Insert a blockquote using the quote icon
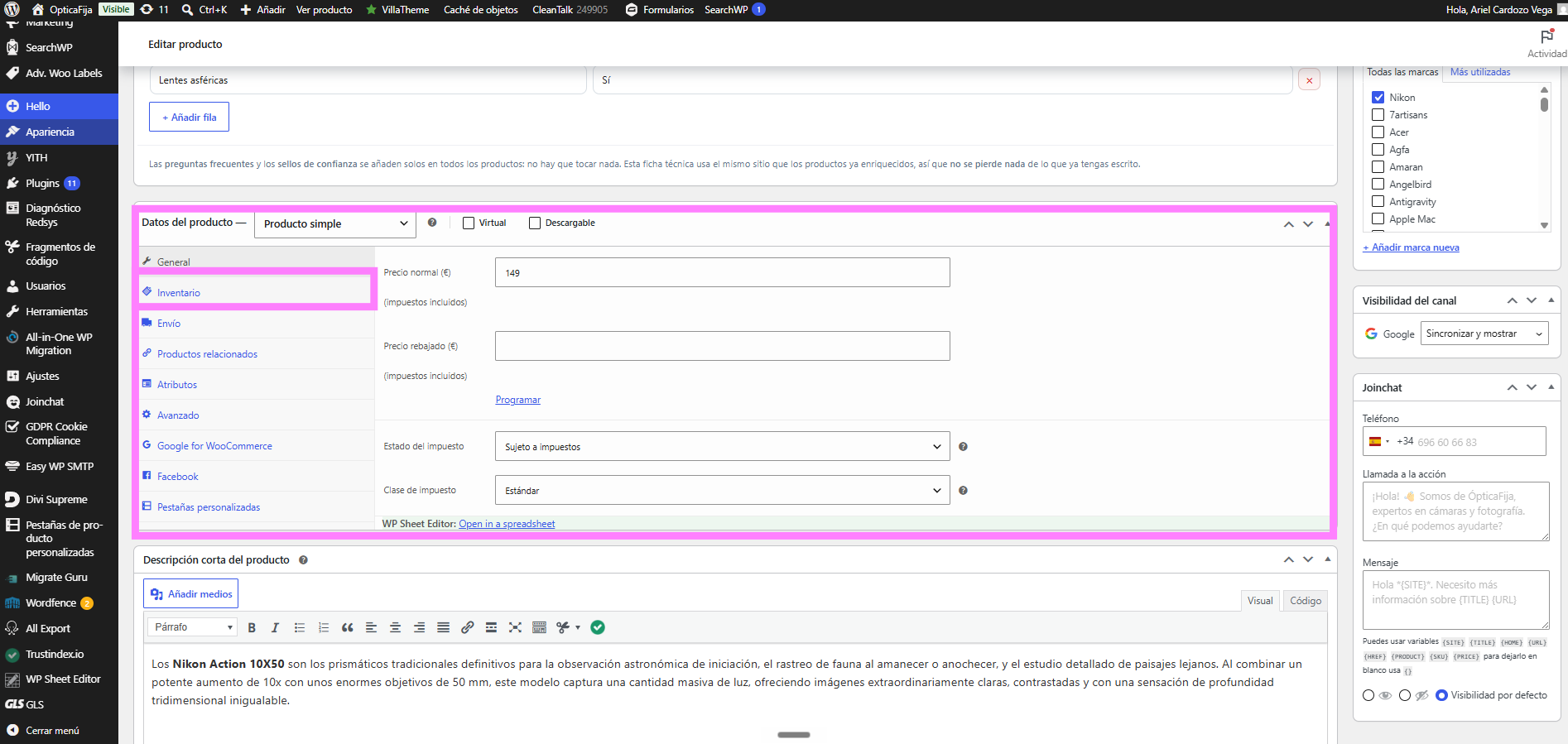The height and width of the screenshot is (744, 1568). [x=348, y=627]
